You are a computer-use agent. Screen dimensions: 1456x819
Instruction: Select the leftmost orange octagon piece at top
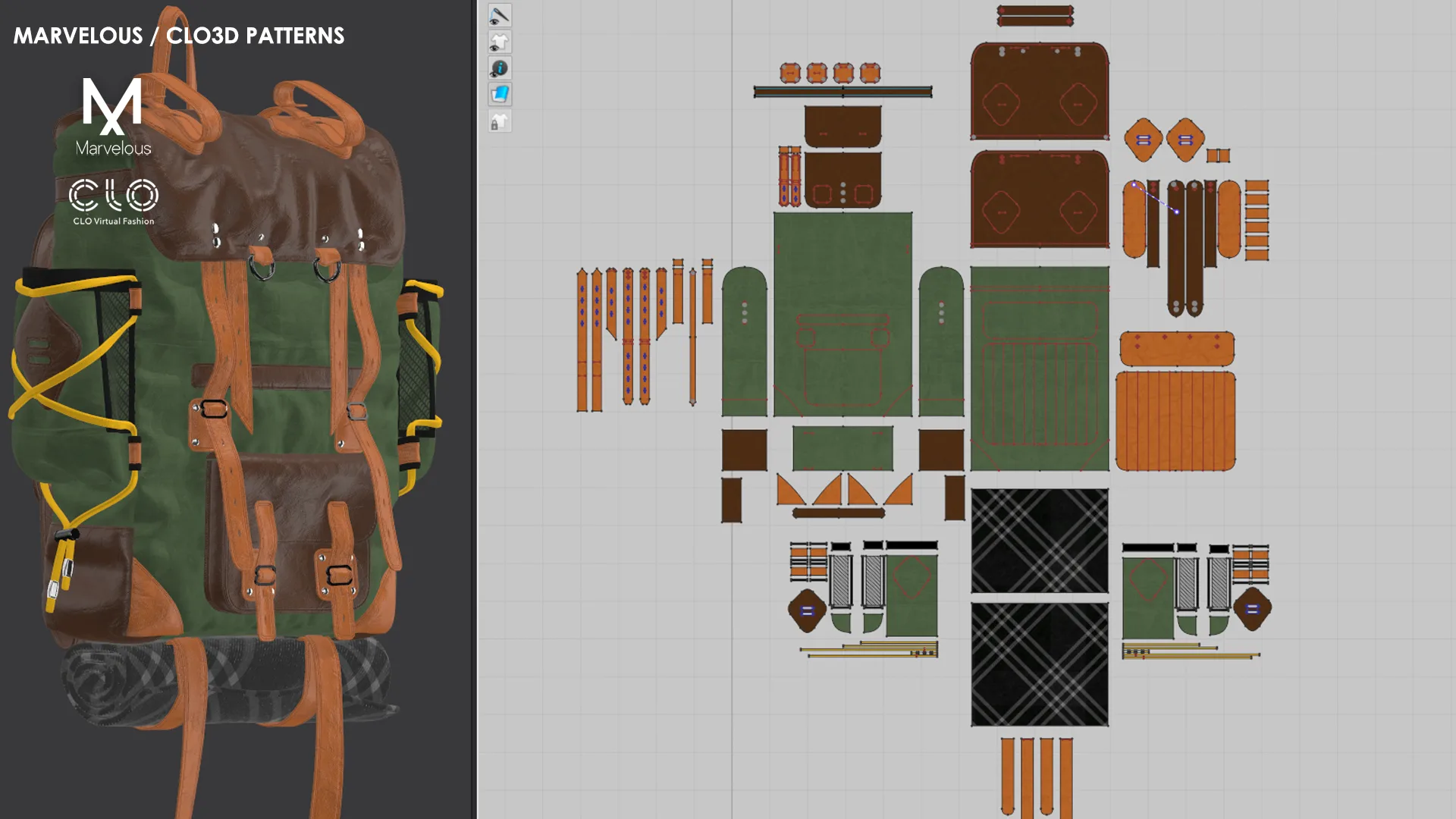click(790, 73)
